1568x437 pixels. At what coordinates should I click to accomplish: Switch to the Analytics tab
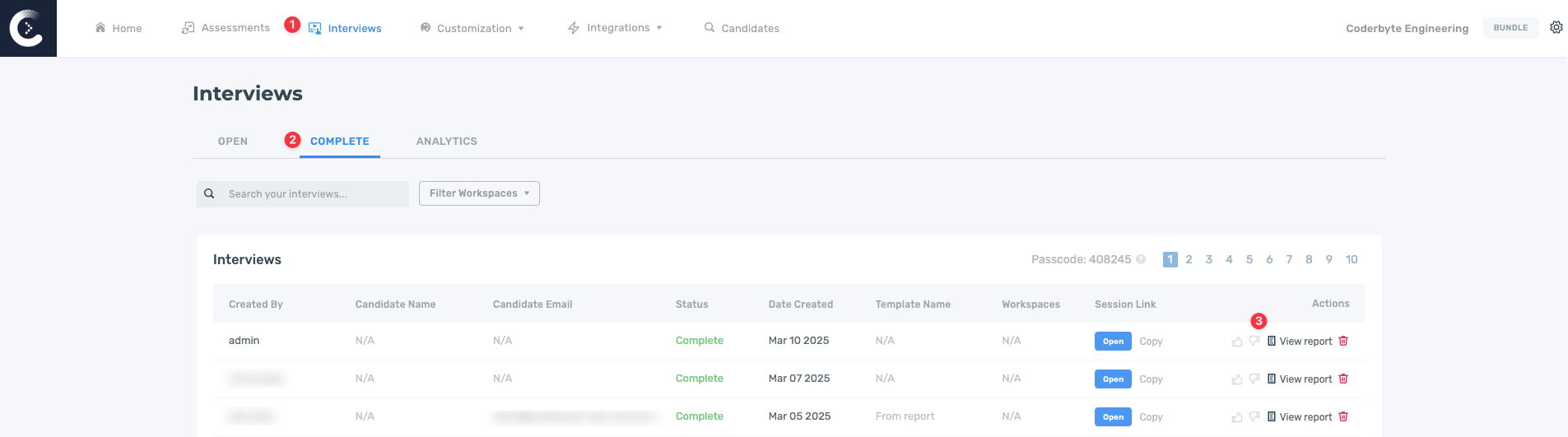tap(446, 142)
